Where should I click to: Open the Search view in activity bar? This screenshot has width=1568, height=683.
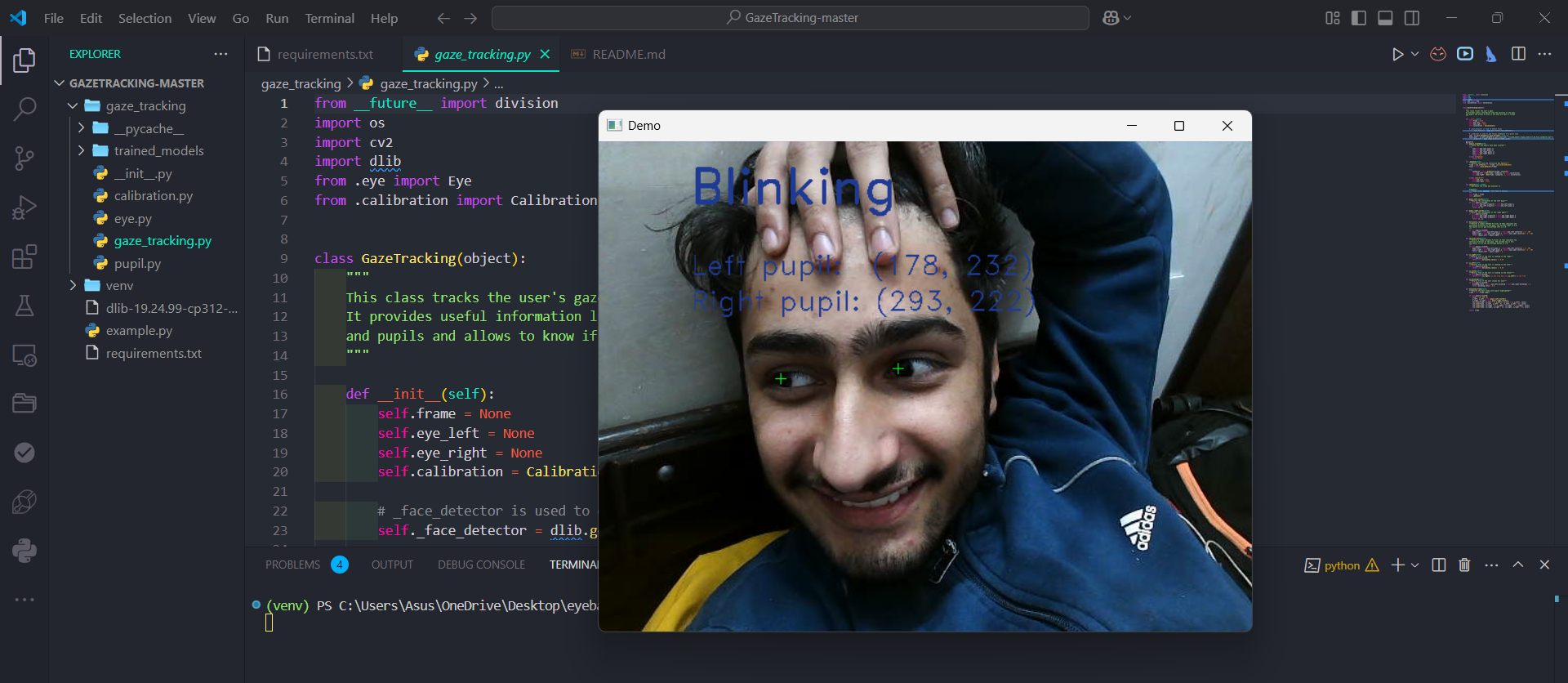[x=24, y=109]
